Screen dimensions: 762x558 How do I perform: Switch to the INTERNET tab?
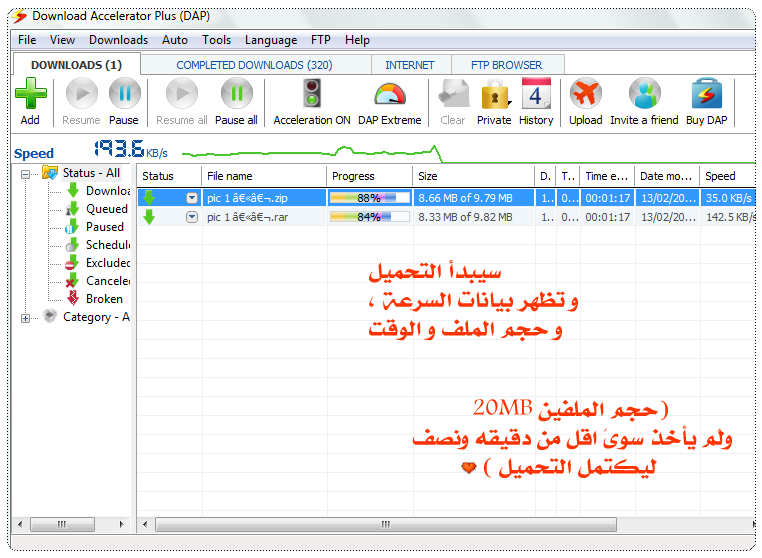[x=410, y=65]
